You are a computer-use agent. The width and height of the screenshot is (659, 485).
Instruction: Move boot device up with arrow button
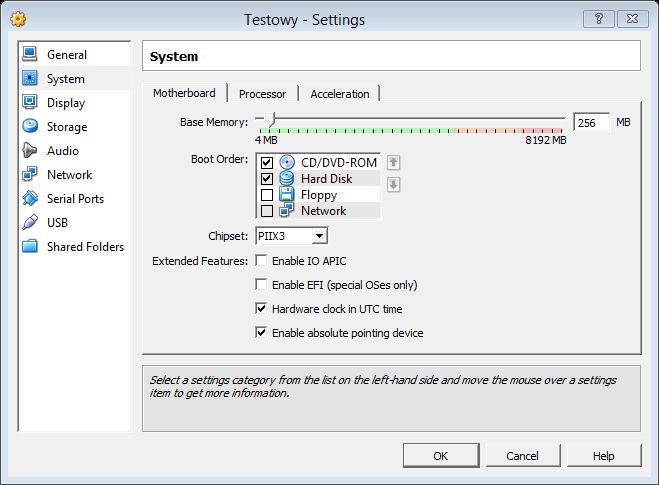[x=393, y=162]
